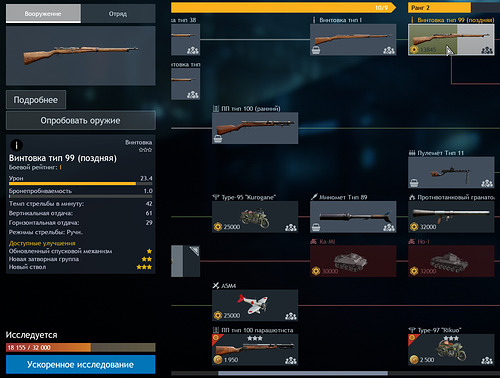
Task: Click the Ранг 2 header bar
Action: tap(439, 8)
